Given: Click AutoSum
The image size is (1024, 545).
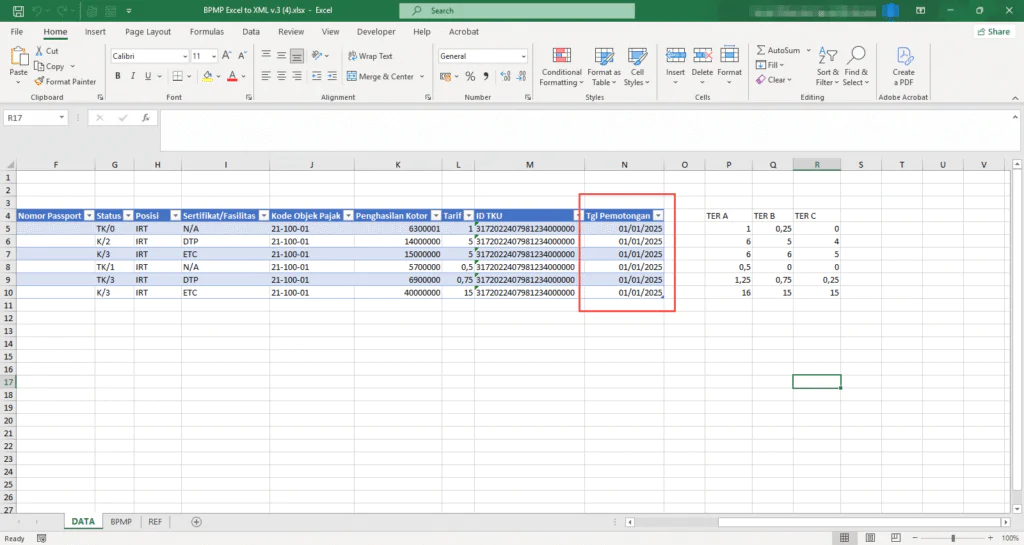Looking at the screenshot, I should tap(778, 50).
